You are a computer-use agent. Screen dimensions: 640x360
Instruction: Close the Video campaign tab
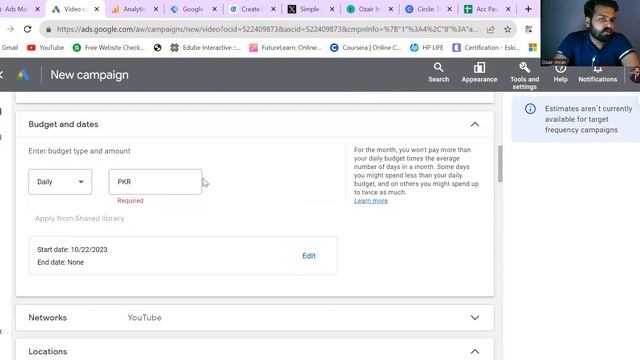tap(97, 9)
